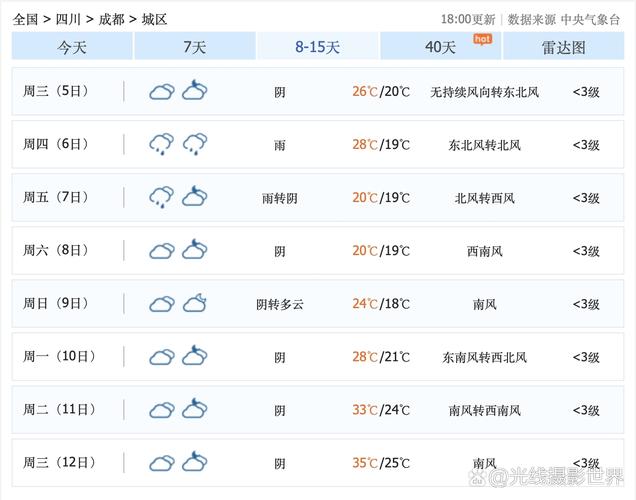
Task: Click wind text 西南风 on 周六 row
Action: [485, 251]
